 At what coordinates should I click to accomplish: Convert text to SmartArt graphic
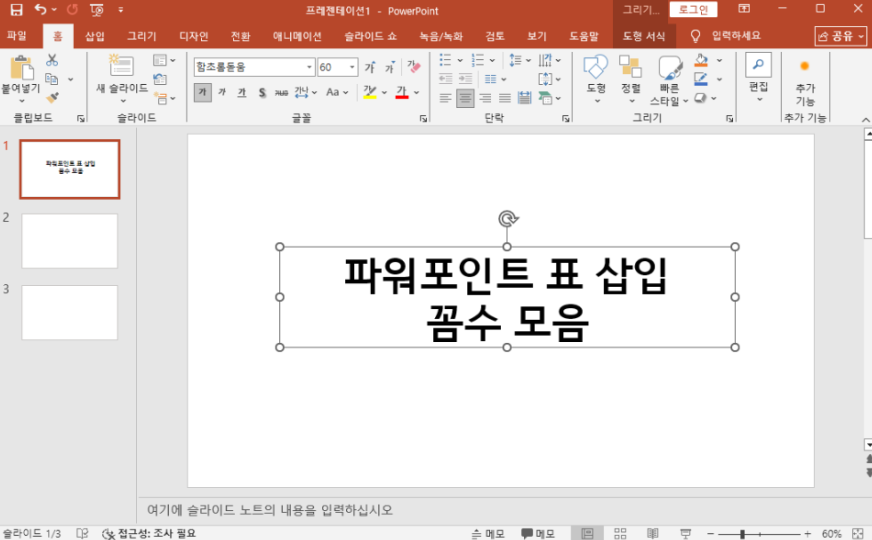pos(549,98)
